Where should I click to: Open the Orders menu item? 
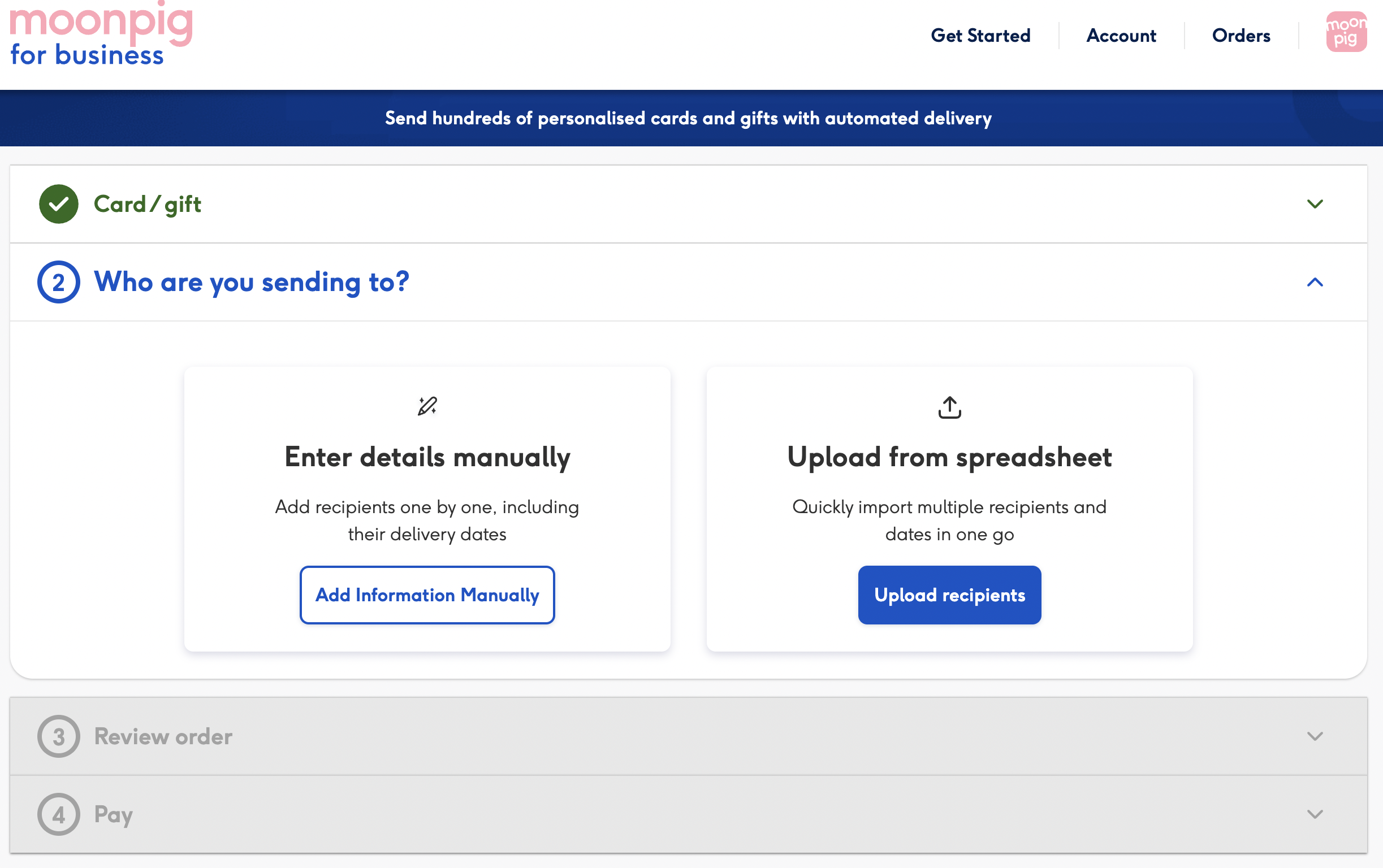pyautogui.click(x=1241, y=36)
